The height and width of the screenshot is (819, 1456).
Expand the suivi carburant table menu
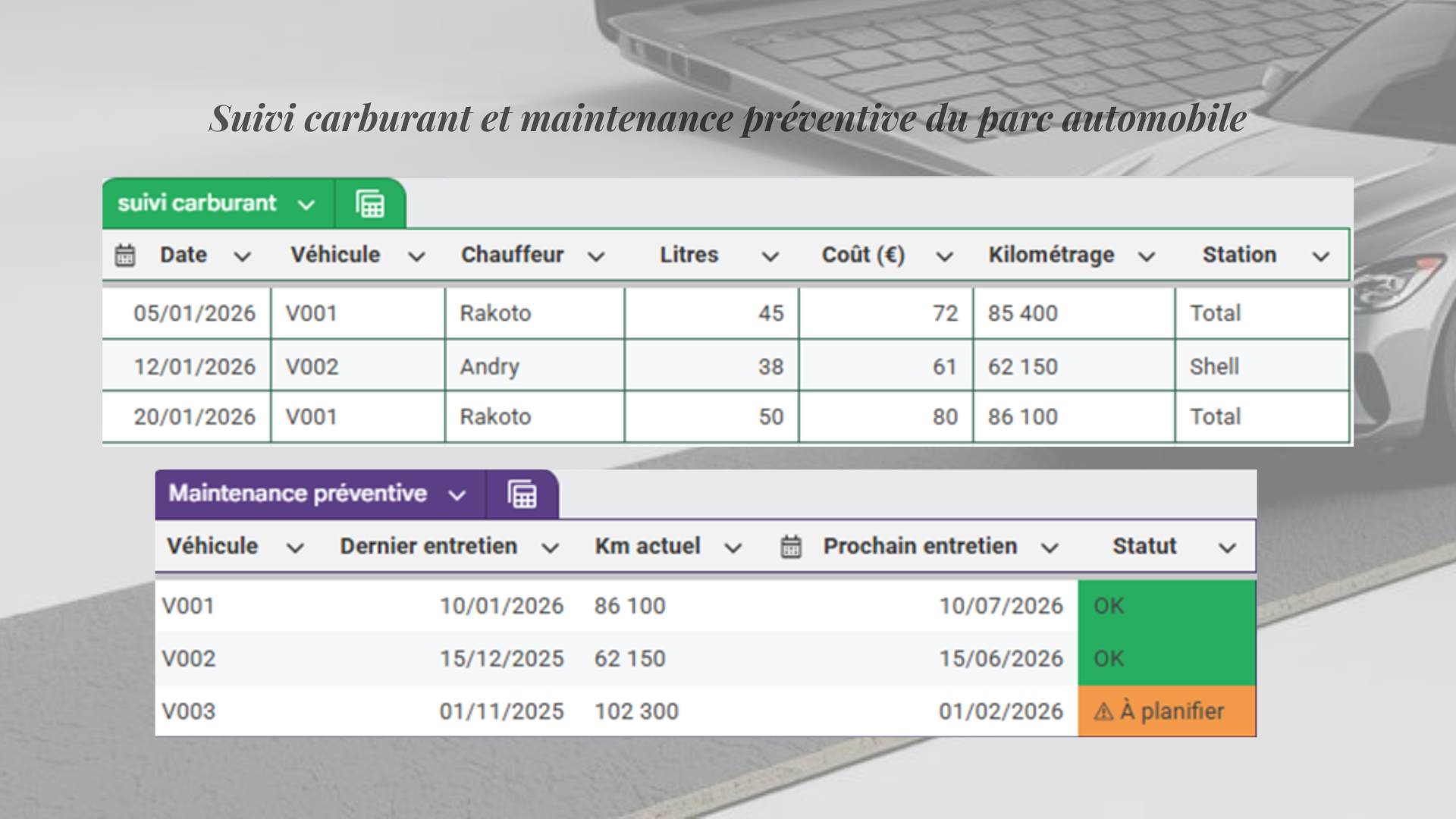point(306,205)
